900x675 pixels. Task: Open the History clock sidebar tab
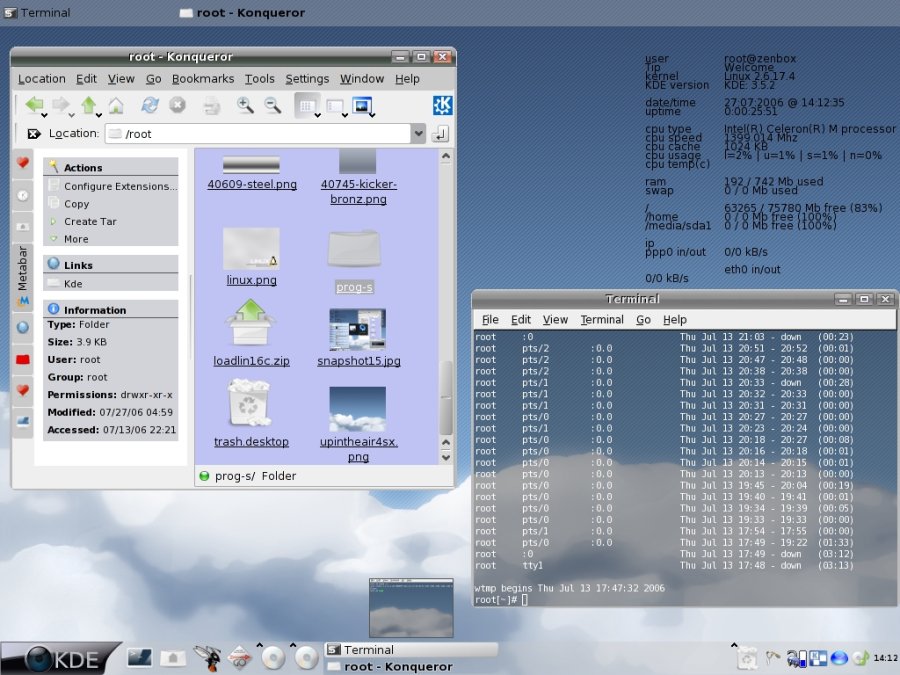pyautogui.click(x=22, y=196)
